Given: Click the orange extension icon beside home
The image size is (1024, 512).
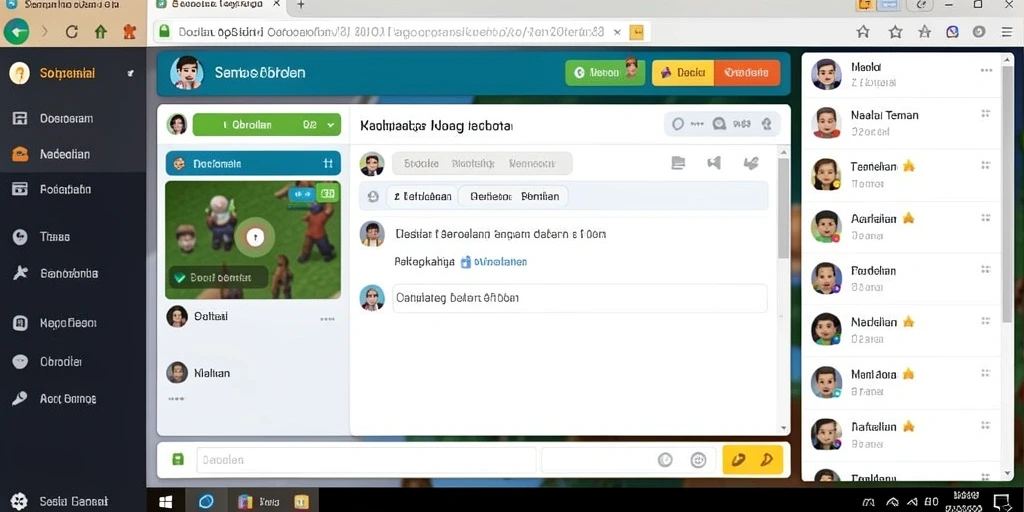Looking at the screenshot, I should tap(130, 31).
